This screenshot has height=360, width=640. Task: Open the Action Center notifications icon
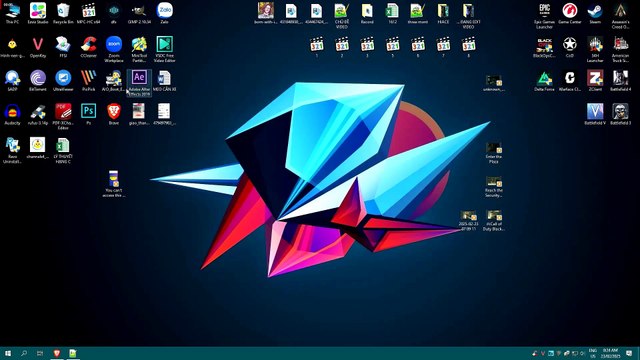click(x=629, y=353)
